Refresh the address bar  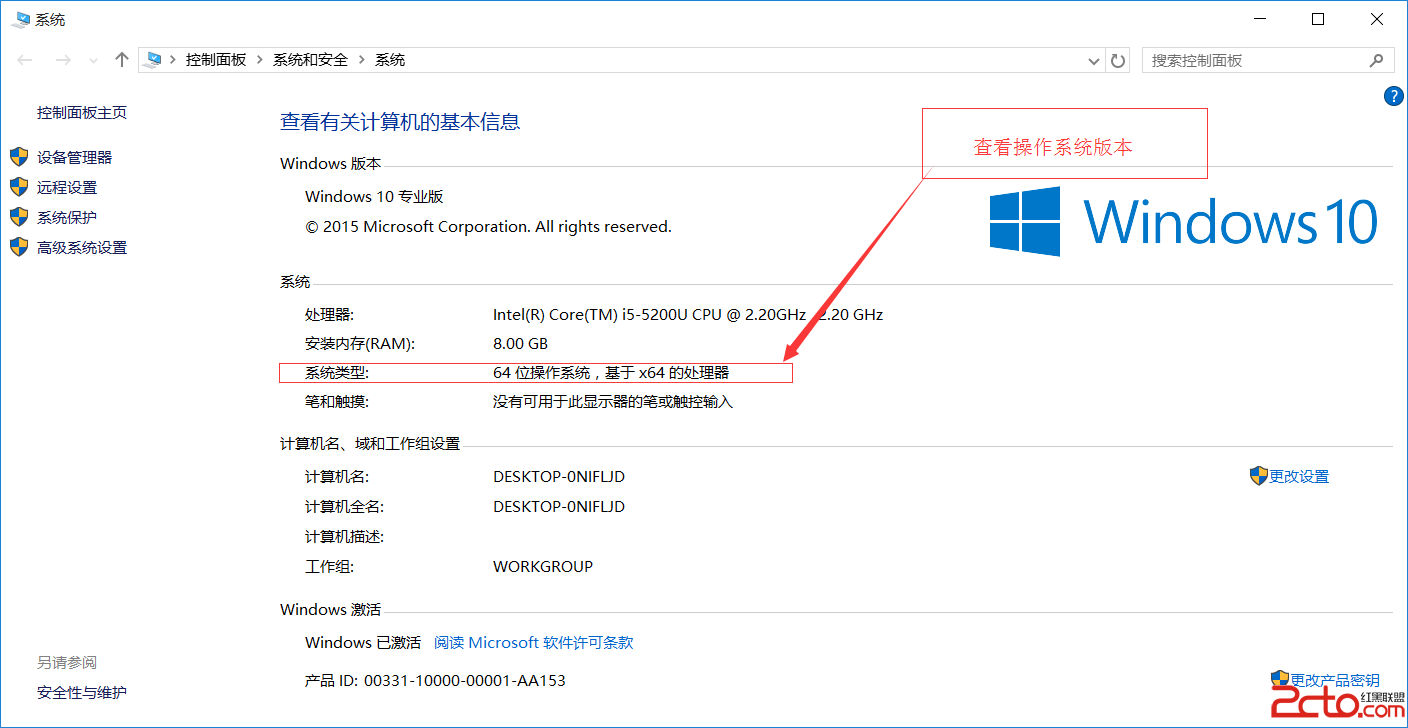click(x=1118, y=61)
